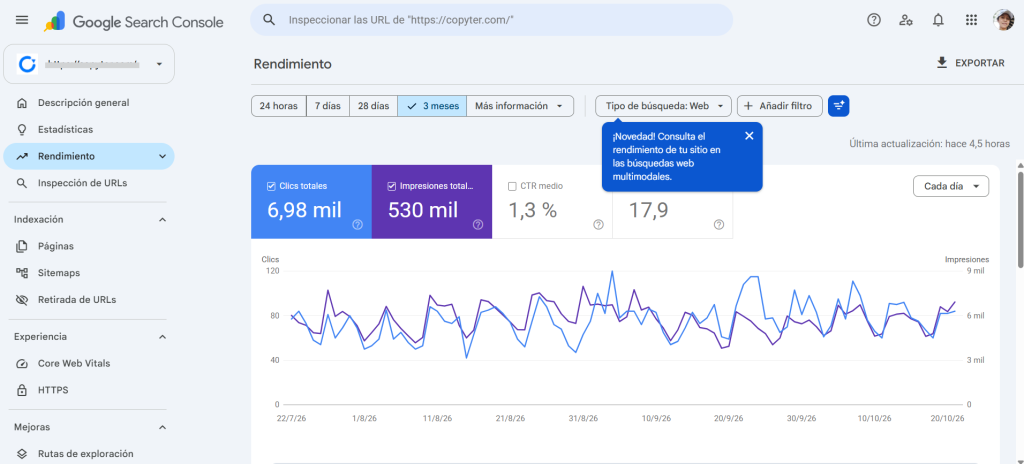
Task: Click the EXPORTAR button
Action: (970, 63)
